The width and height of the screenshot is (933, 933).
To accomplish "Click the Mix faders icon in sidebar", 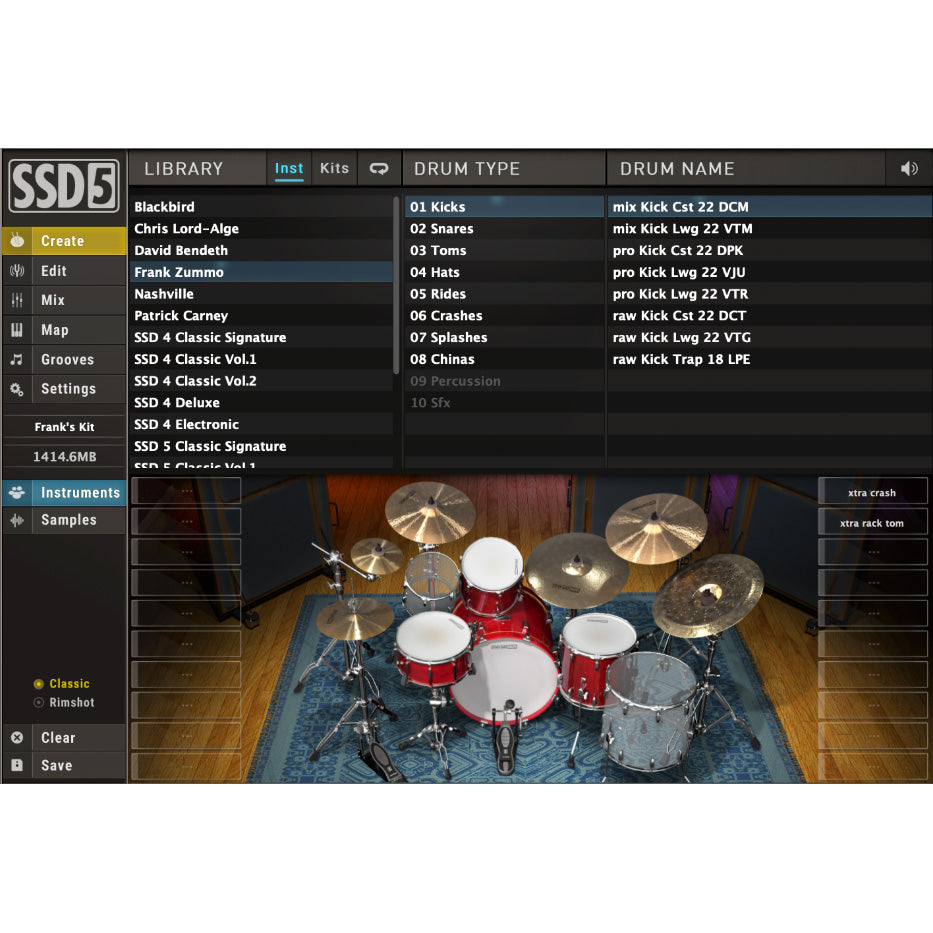I will coord(17,300).
